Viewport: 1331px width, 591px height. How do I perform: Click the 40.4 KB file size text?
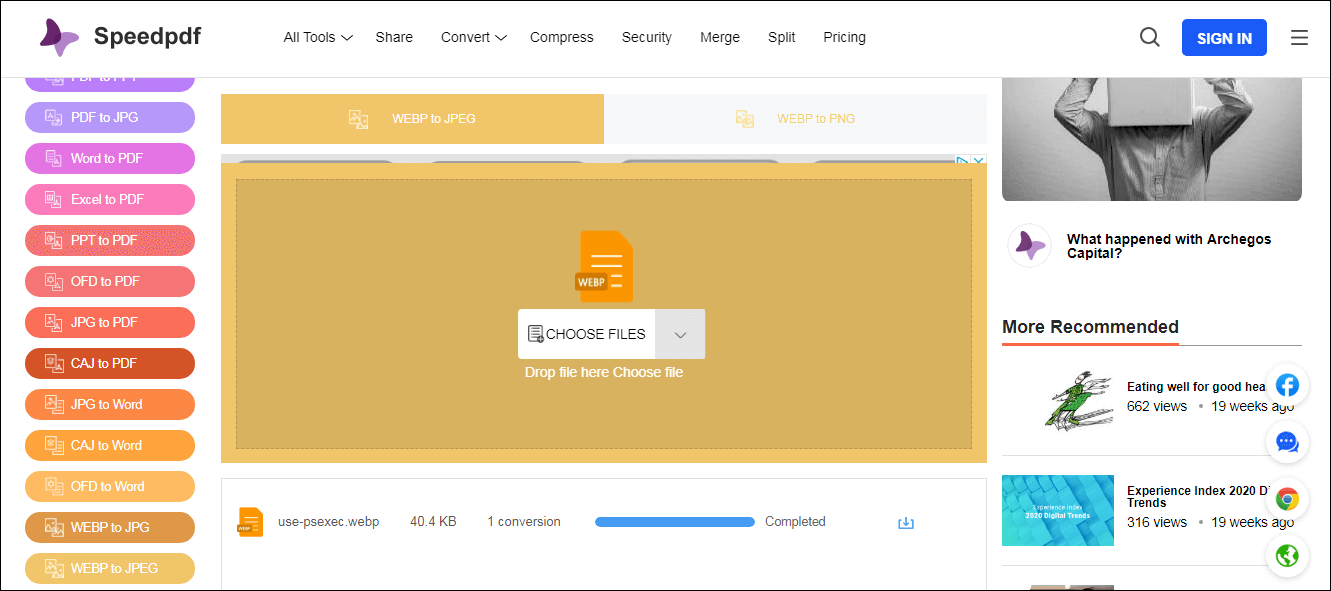[433, 522]
